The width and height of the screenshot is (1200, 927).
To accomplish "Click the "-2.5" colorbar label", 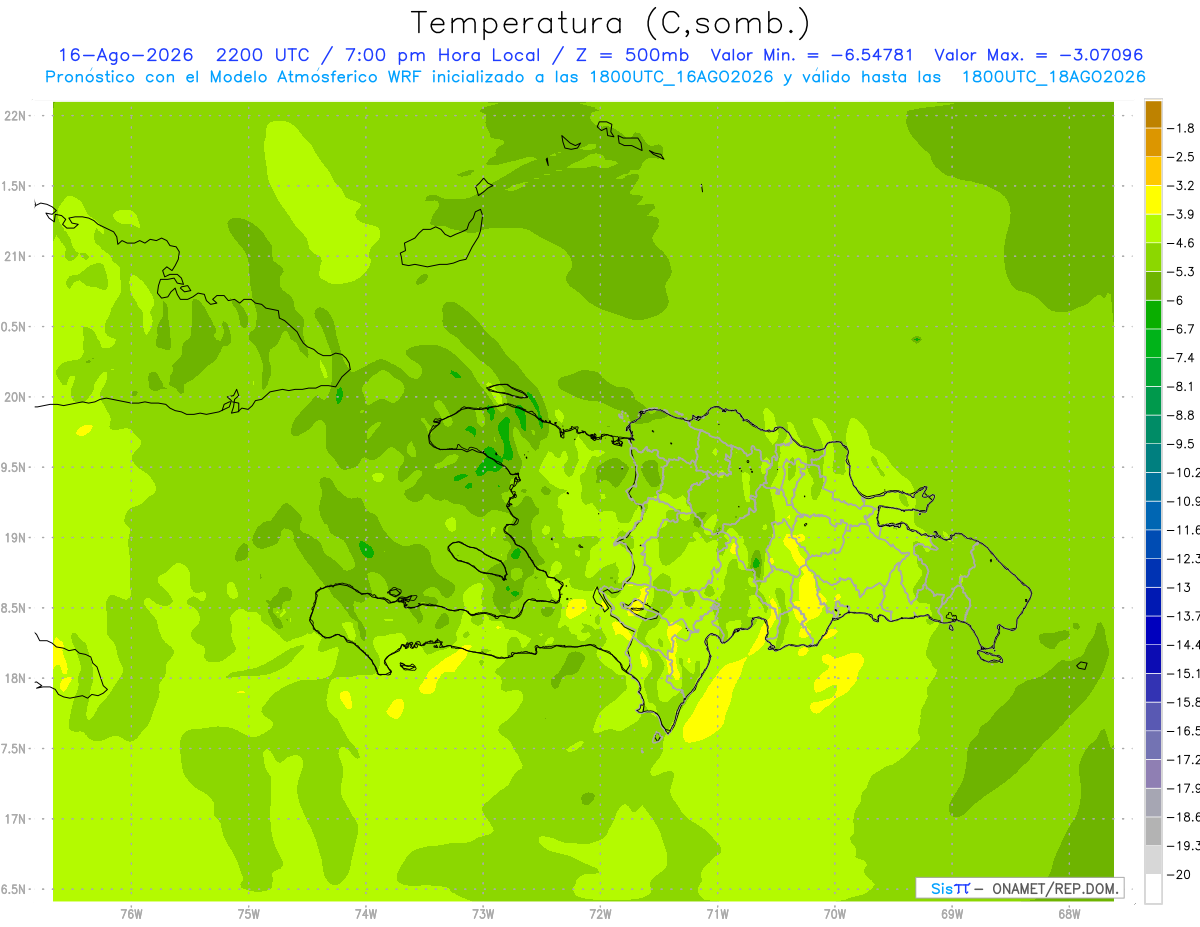I will point(1183,157).
